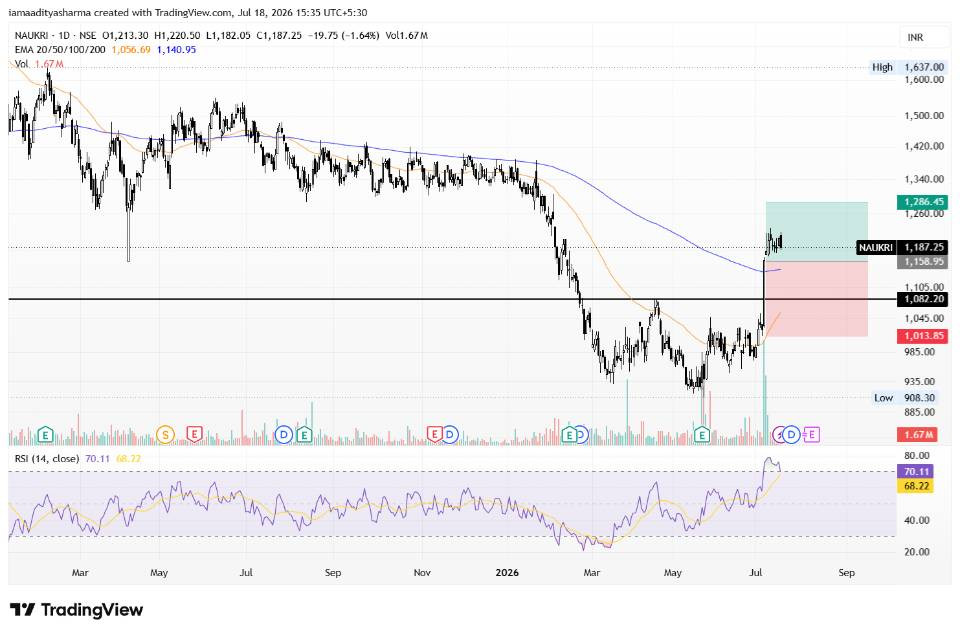Click the 1,187.25 current price label
The height and width of the screenshot is (635, 960).
(x=923, y=247)
